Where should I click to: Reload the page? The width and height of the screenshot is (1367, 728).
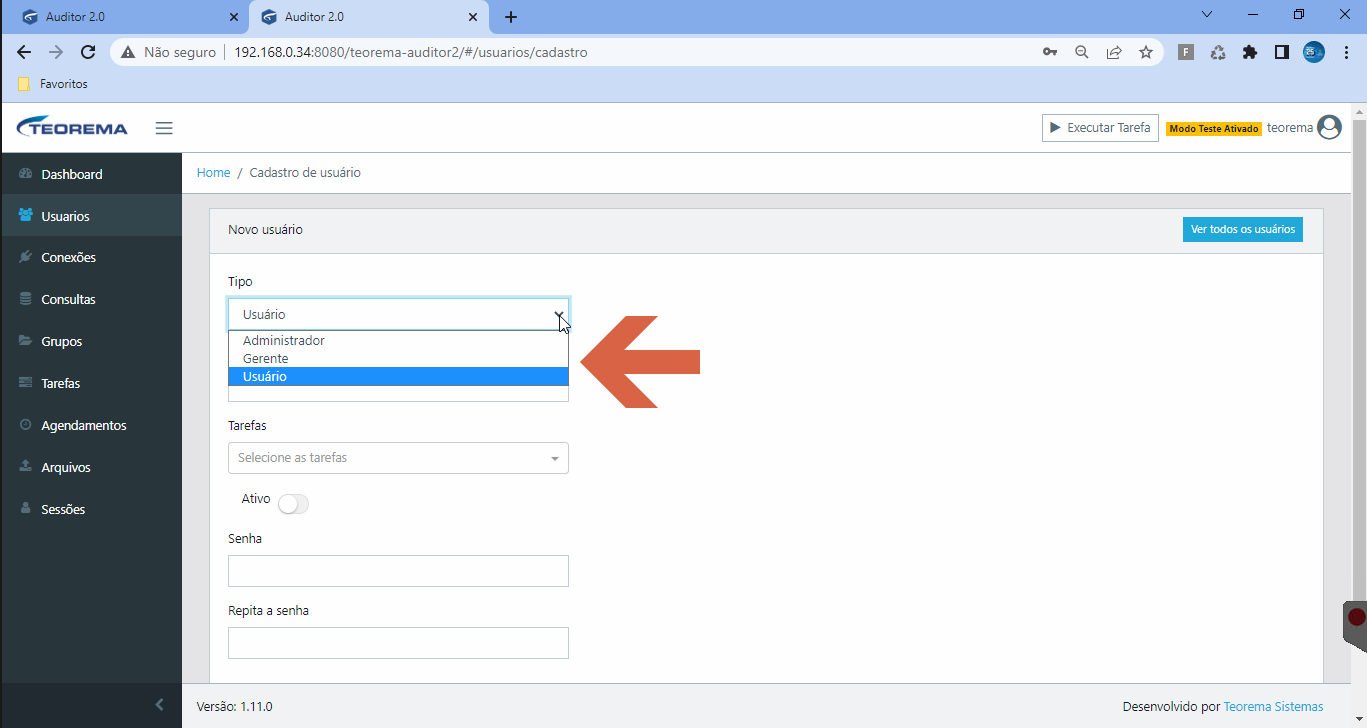[x=88, y=52]
